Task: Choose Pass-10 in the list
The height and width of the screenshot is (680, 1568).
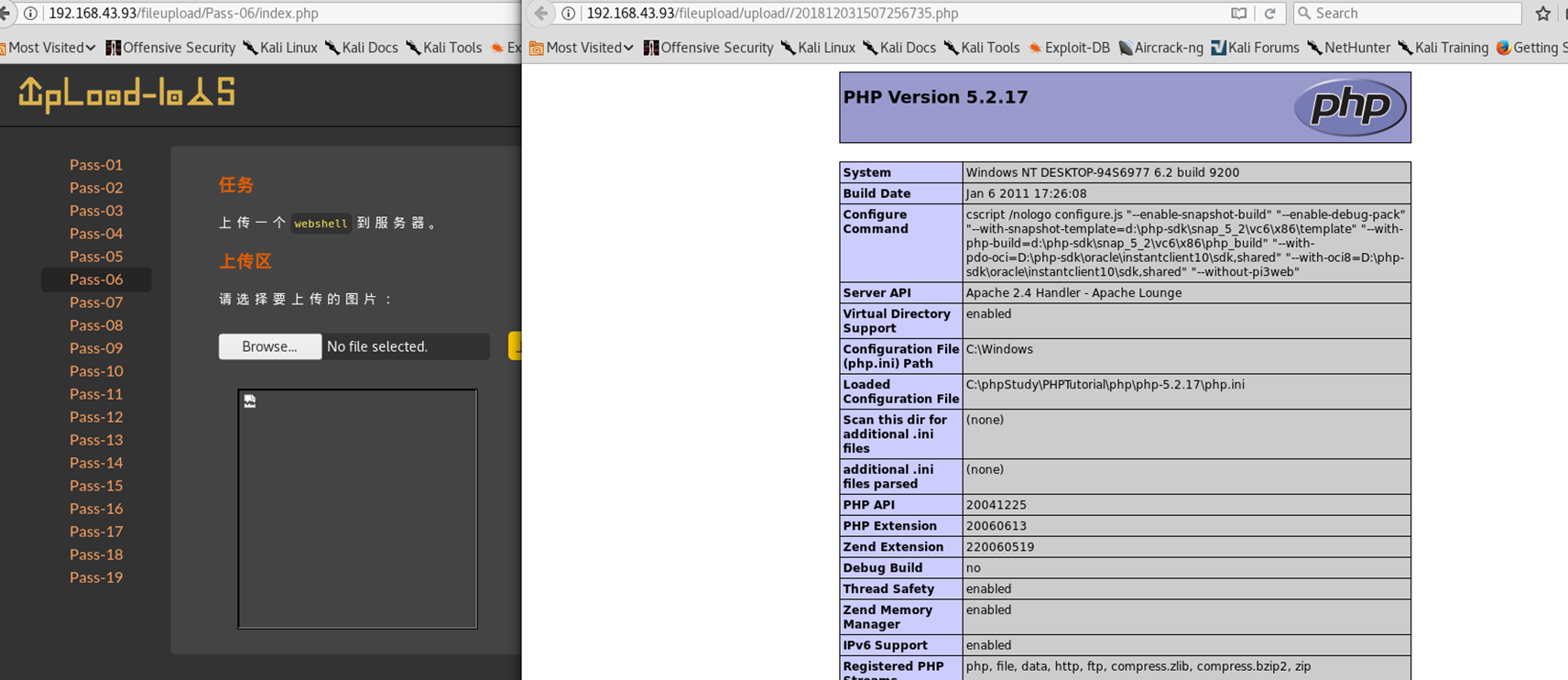Action: [x=96, y=371]
